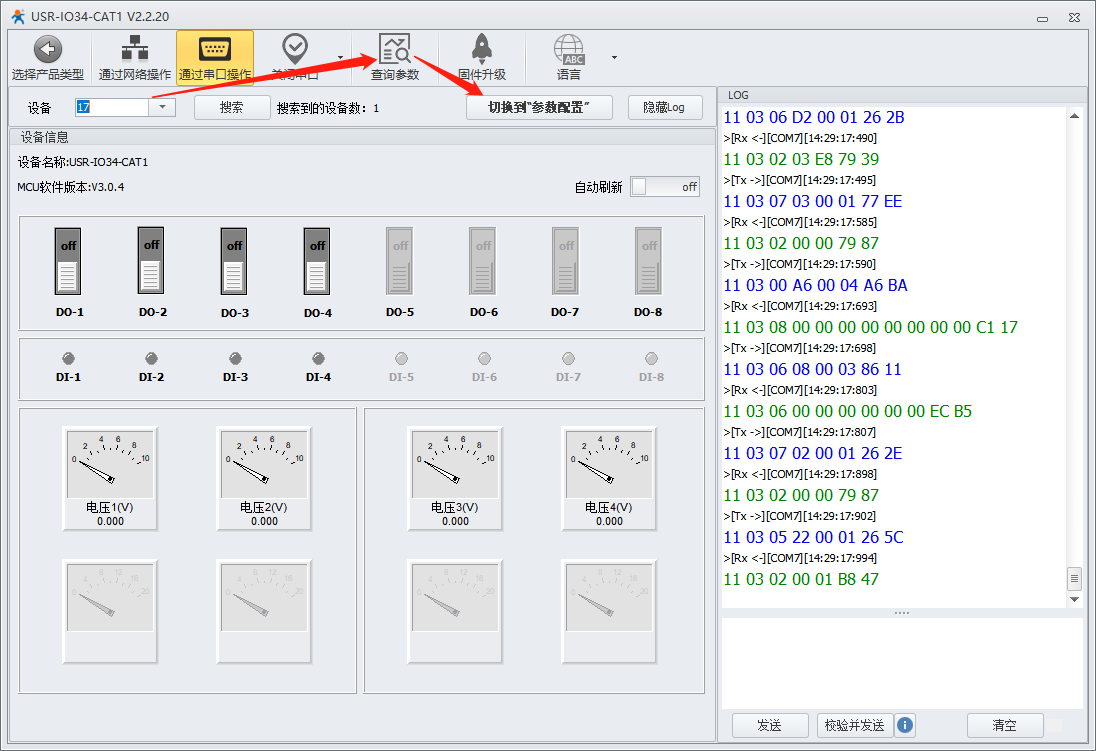Click the blue info icon beside verify send
Image resolution: width=1096 pixels, height=751 pixels.
pos(904,725)
